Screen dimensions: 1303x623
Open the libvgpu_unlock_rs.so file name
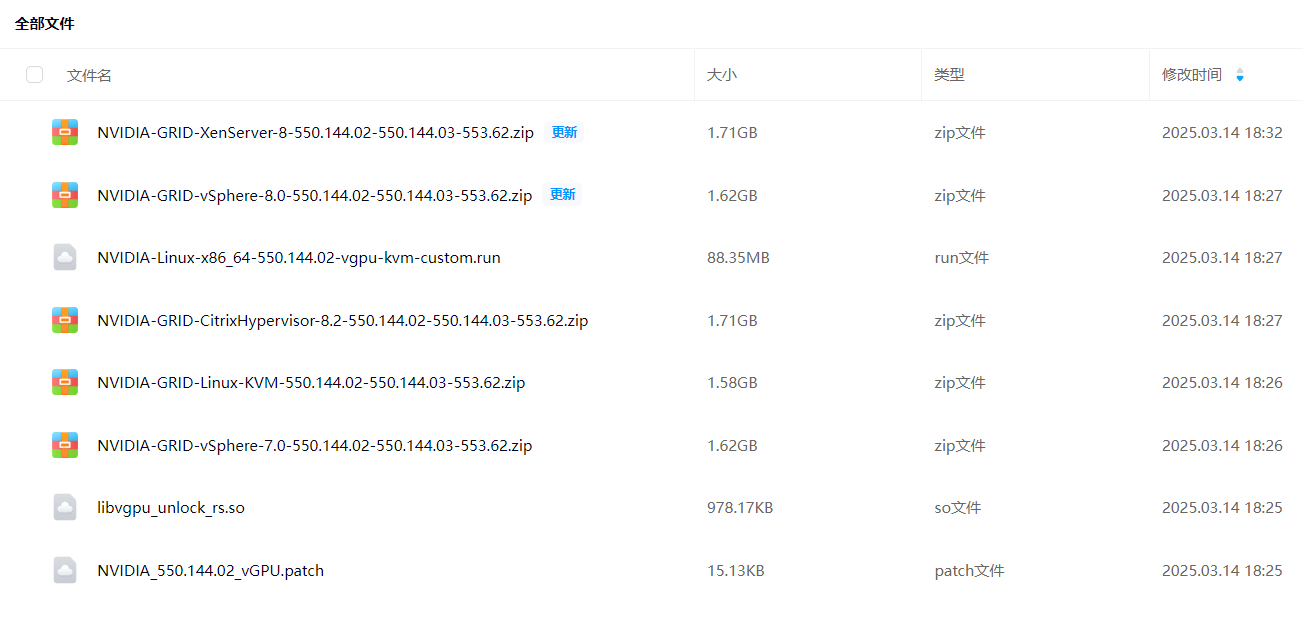(x=171, y=508)
